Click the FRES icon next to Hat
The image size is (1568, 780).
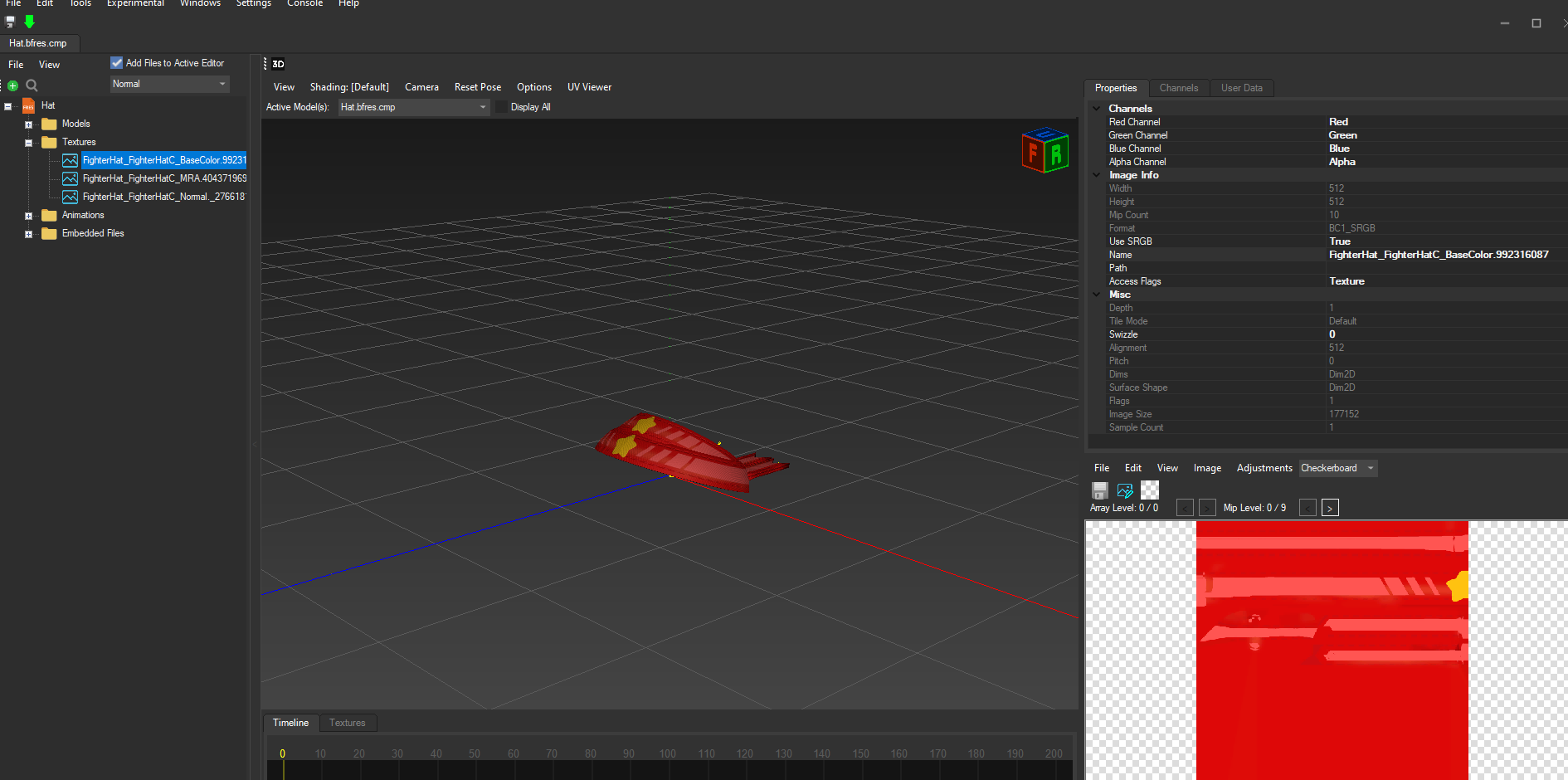27,105
